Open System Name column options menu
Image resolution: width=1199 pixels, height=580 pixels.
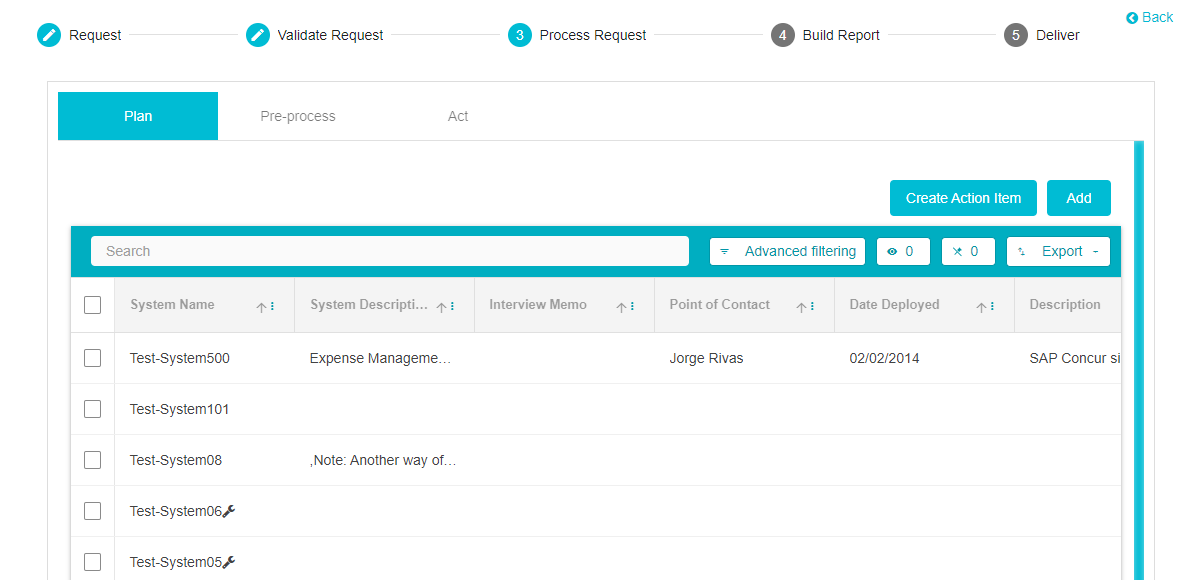pos(272,306)
